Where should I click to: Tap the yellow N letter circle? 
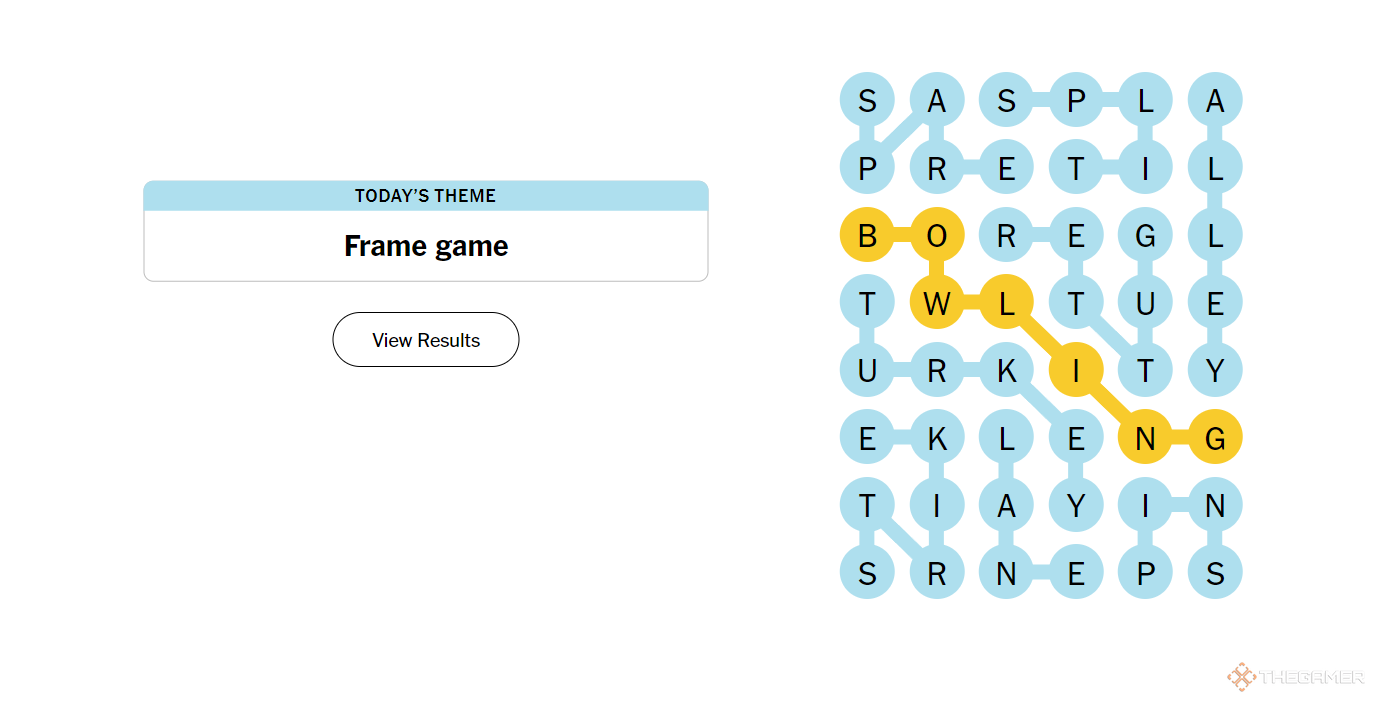[x=1145, y=438]
